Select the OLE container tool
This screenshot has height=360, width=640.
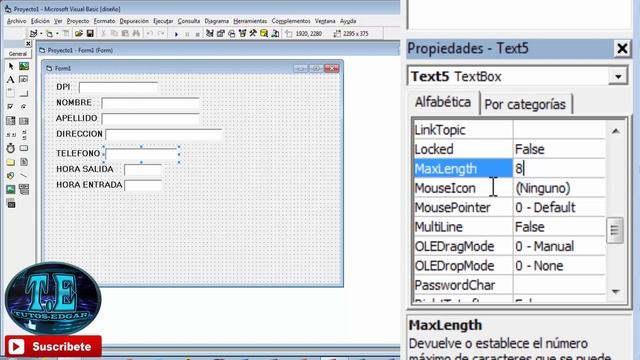point(11,204)
